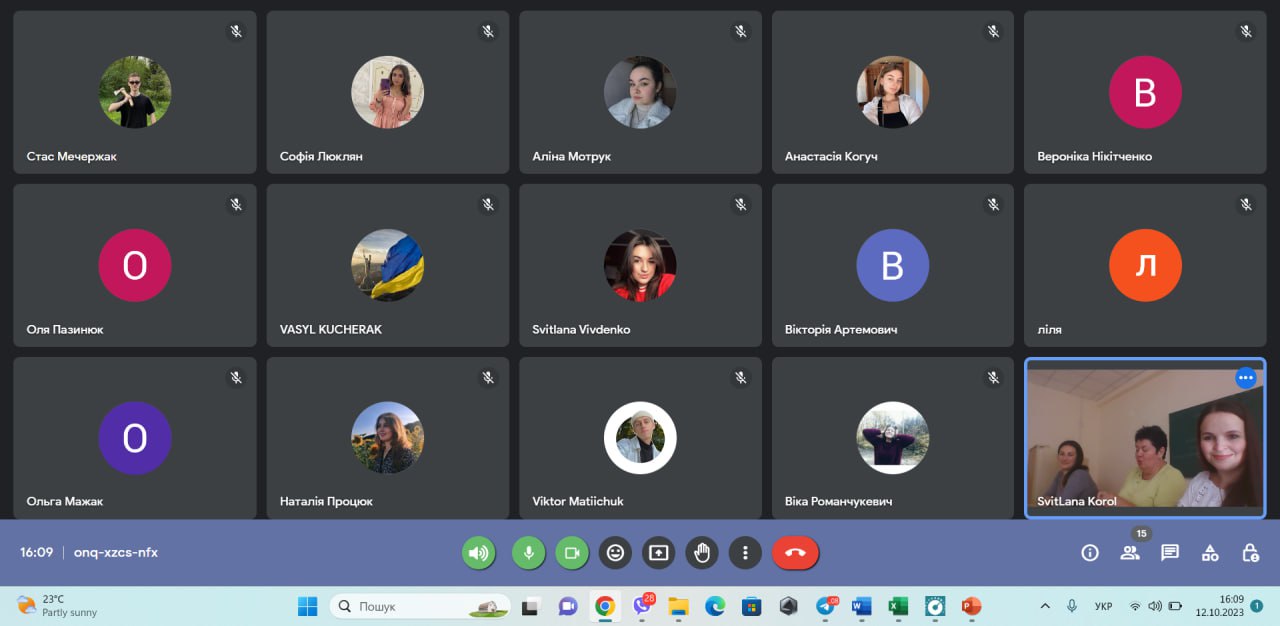
Task: Turn off the camera in the call bar
Action: point(572,552)
